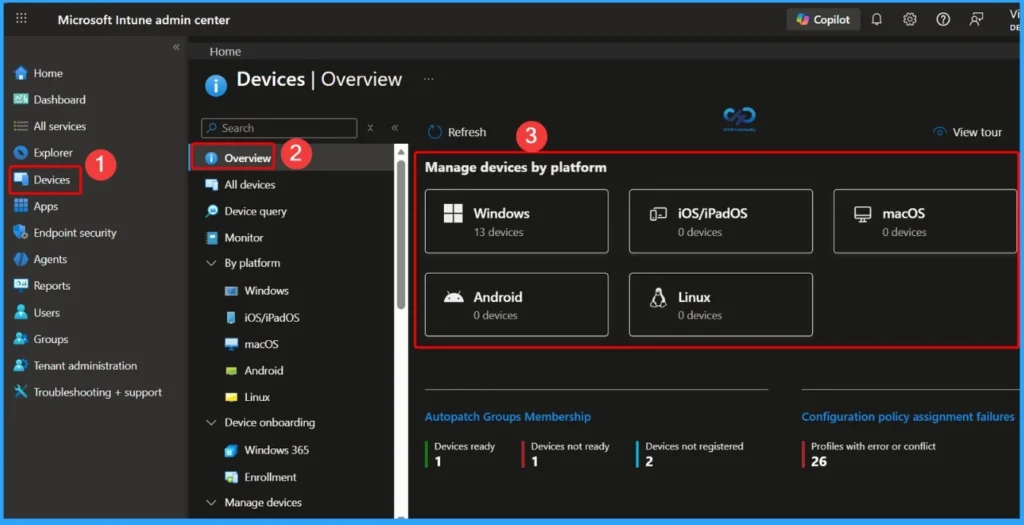Viewport: 1024px width, 525px height.
Task: Click the Devices ready count
Action: click(x=438, y=462)
